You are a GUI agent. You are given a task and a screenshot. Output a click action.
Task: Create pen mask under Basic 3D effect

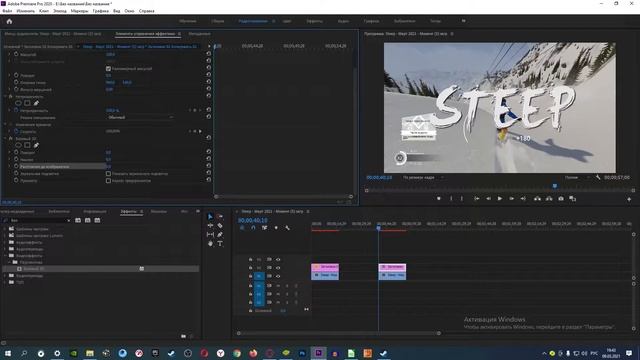[36, 145]
